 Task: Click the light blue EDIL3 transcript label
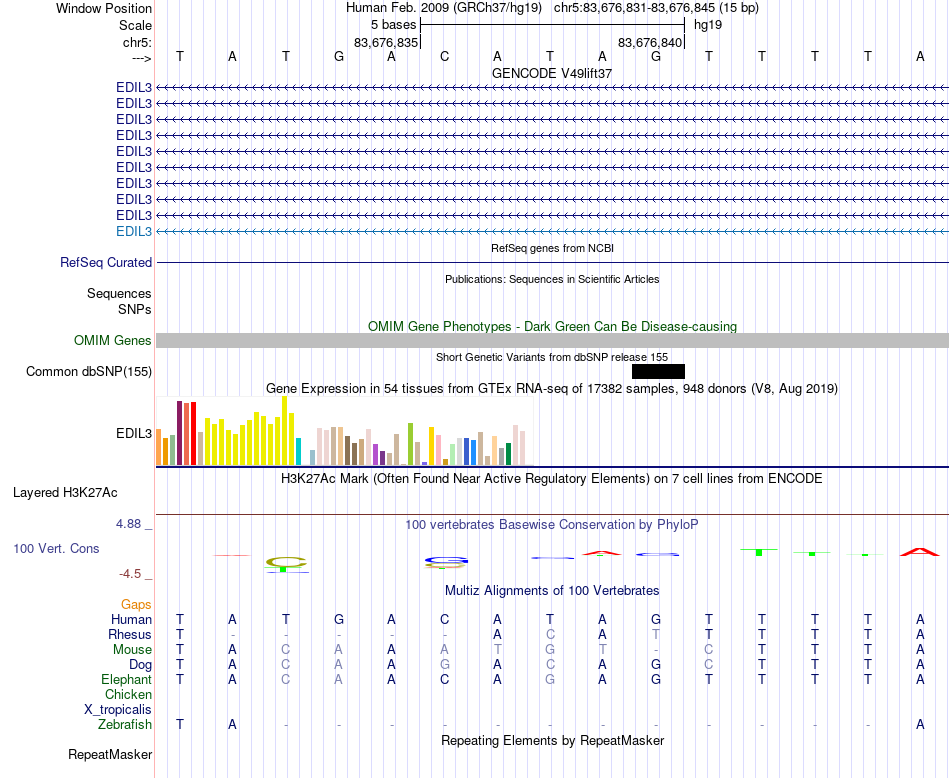(134, 231)
